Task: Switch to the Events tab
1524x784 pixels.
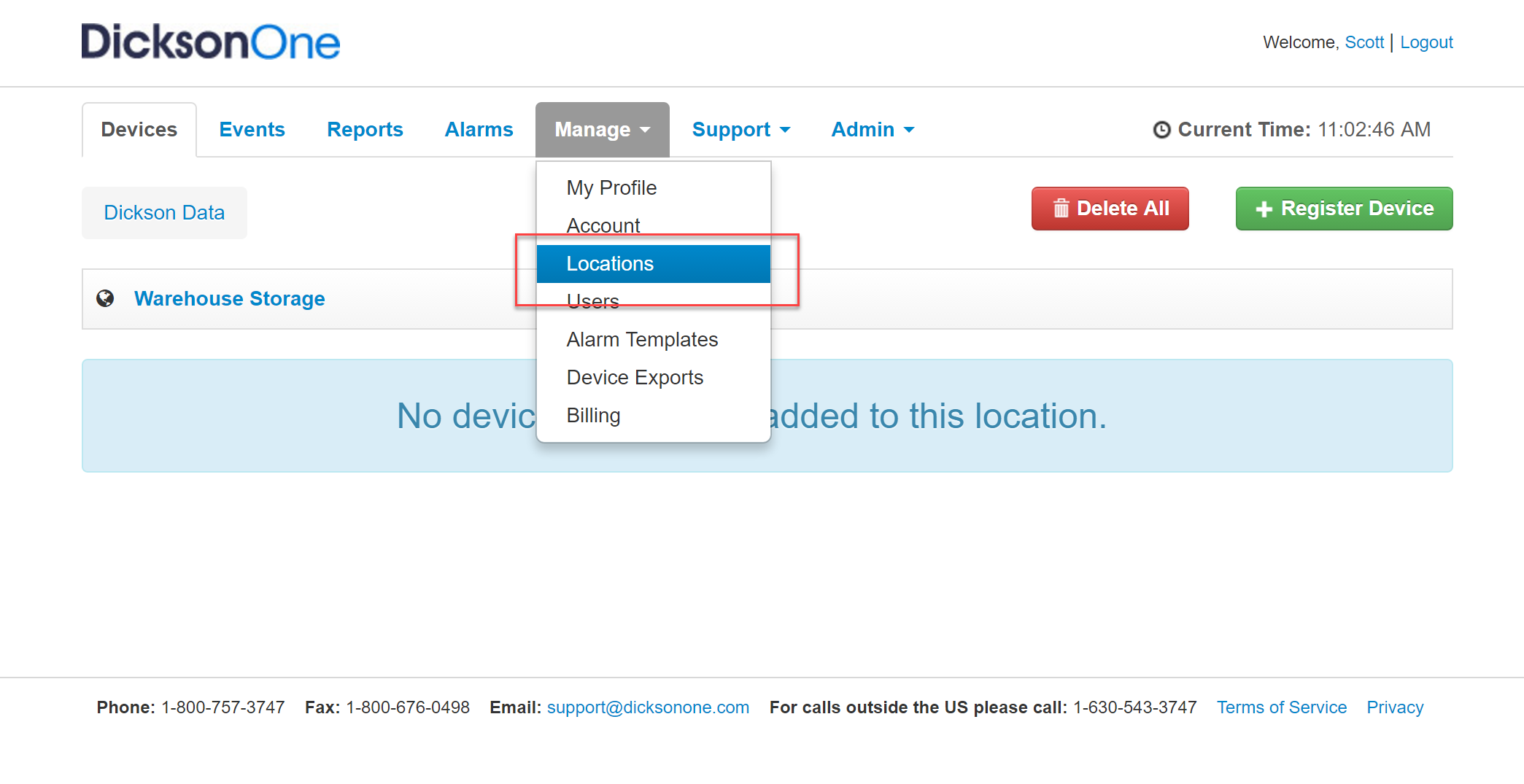Action: click(x=252, y=130)
